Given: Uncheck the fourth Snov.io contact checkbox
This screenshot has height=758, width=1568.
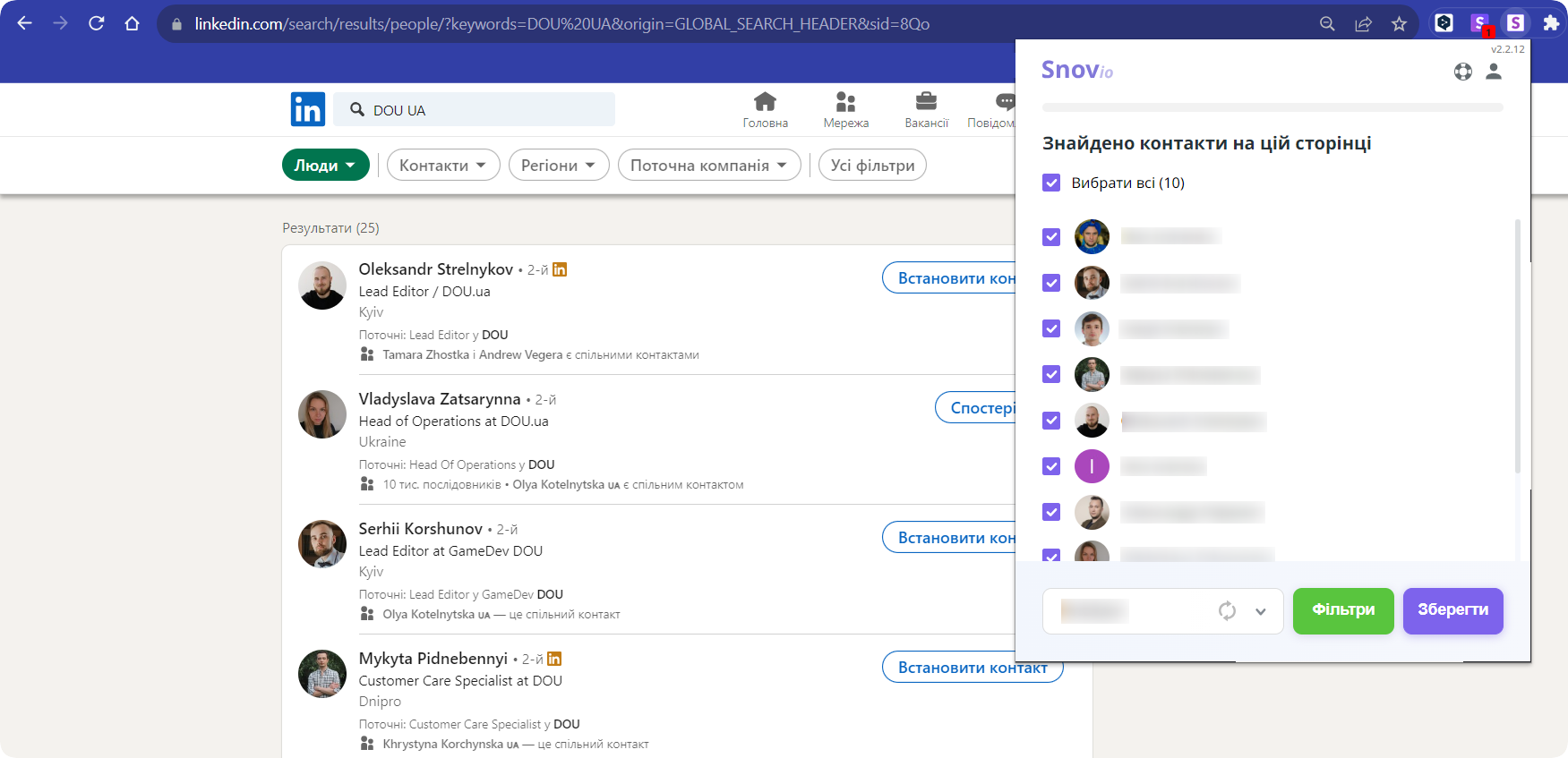Looking at the screenshot, I should pos(1051,374).
